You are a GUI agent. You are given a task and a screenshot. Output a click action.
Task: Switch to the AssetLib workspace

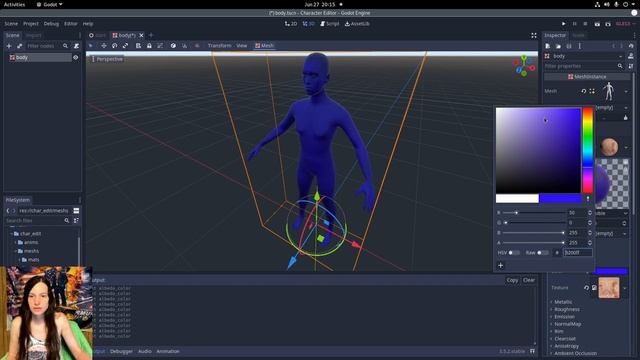point(357,24)
